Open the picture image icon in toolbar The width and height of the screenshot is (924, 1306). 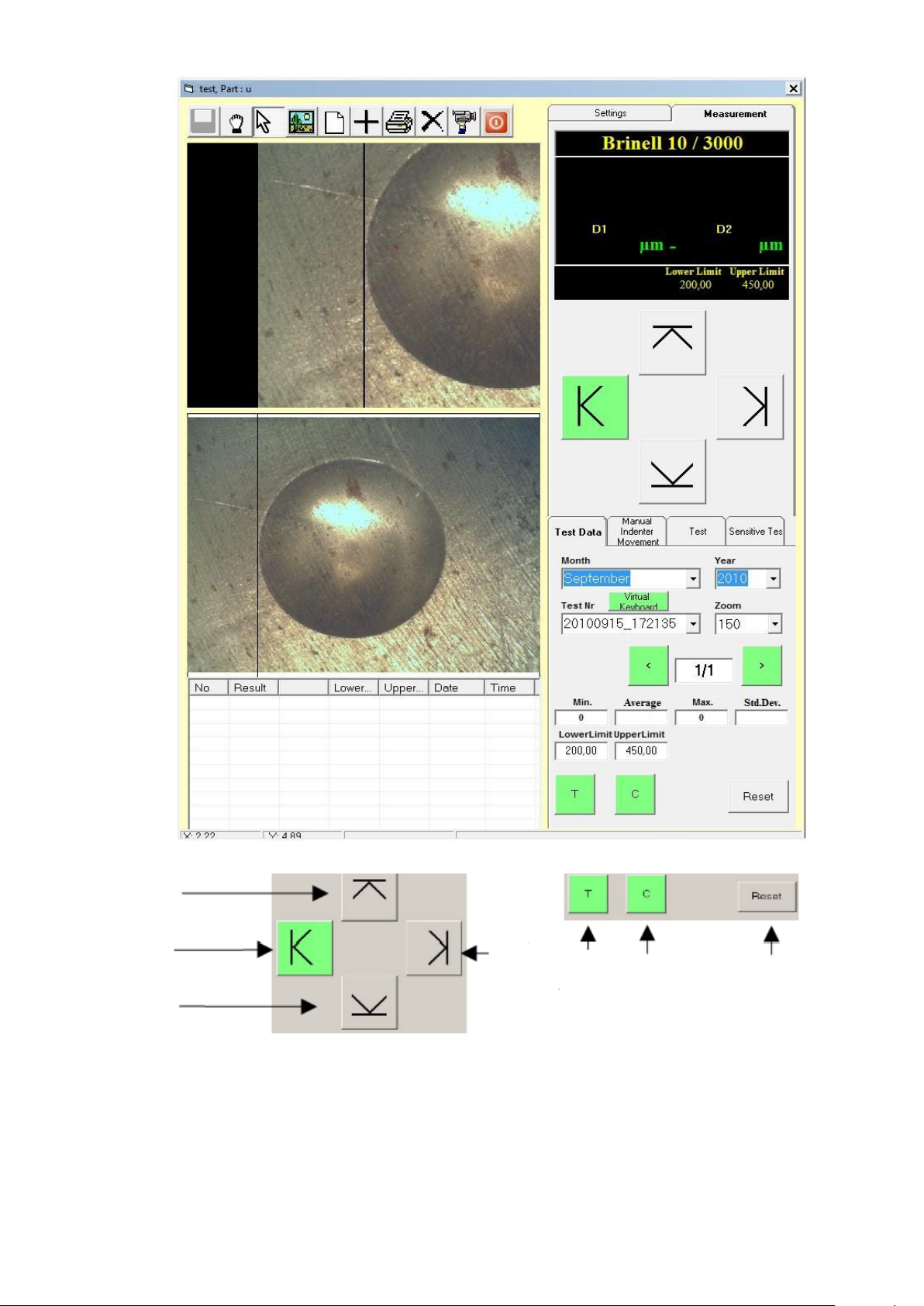point(301,122)
